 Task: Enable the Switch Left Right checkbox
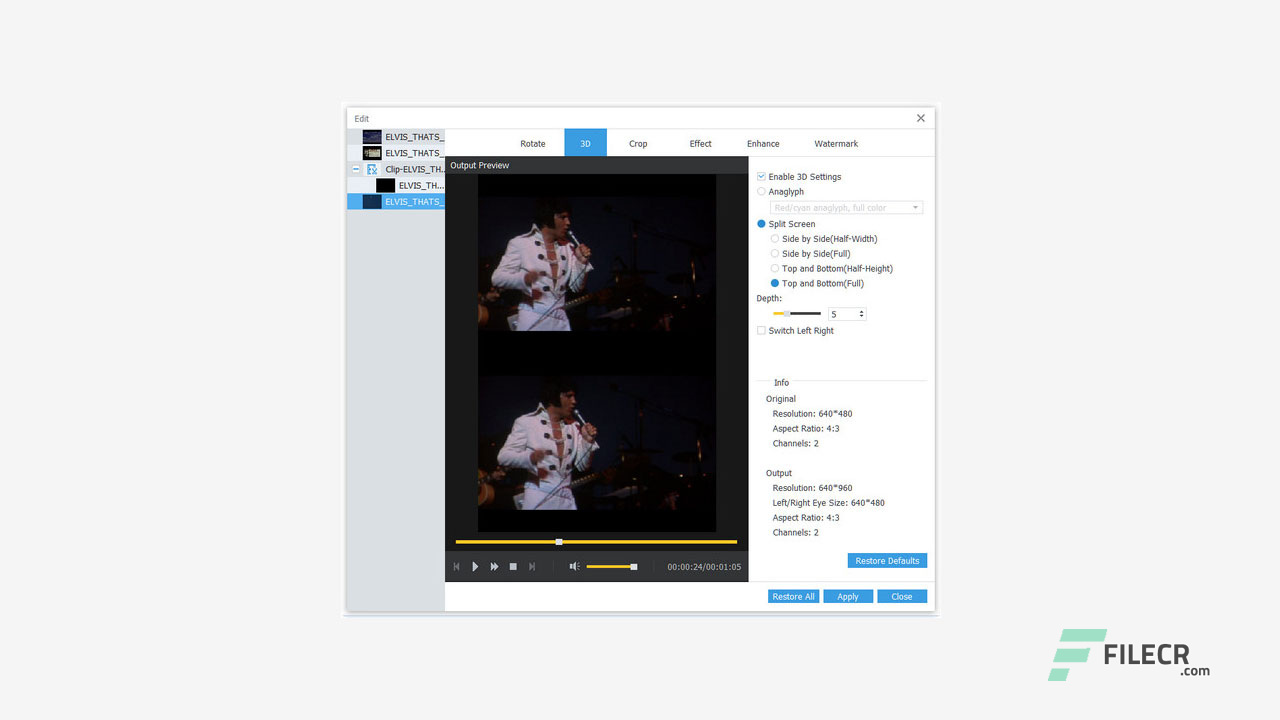pos(762,330)
